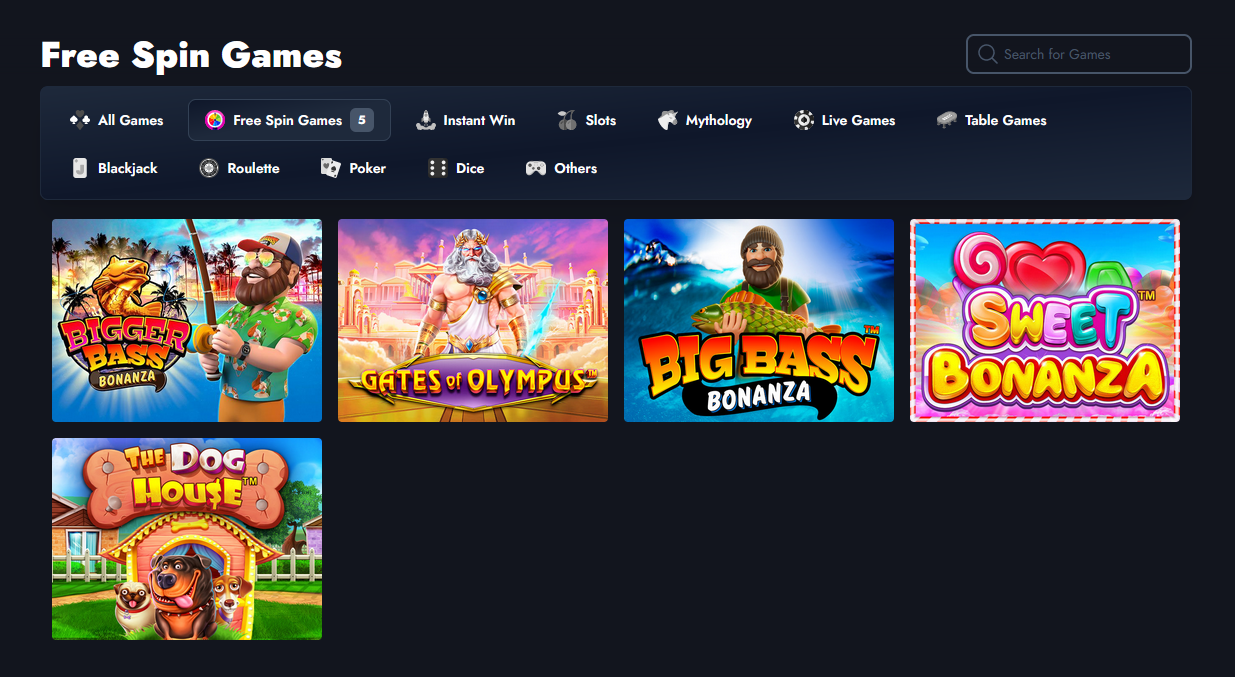Click the dice dots icon
Image resolution: width=1235 pixels, height=677 pixels.
click(438, 168)
